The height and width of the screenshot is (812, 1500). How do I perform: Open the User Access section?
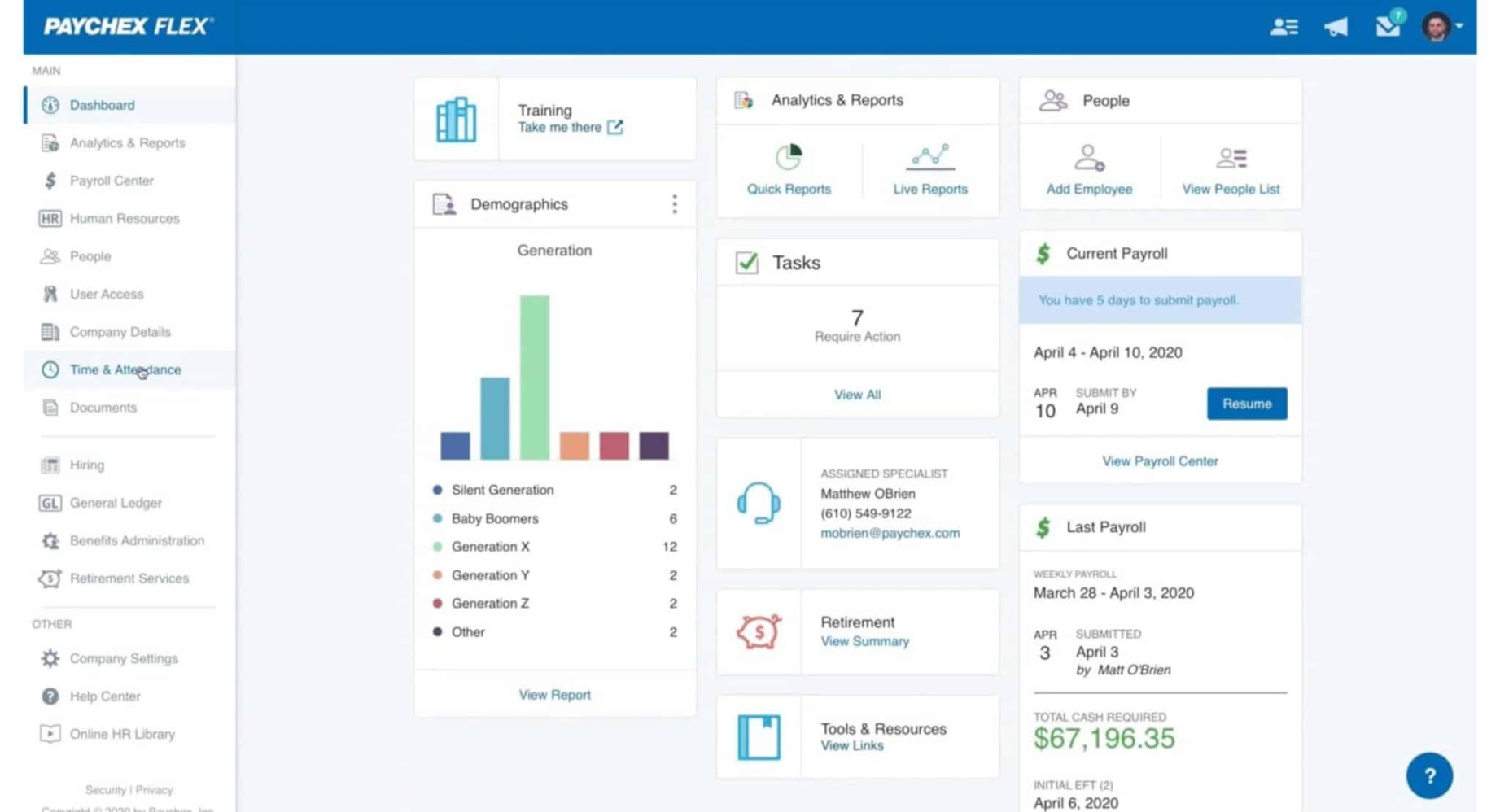tap(107, 294)
